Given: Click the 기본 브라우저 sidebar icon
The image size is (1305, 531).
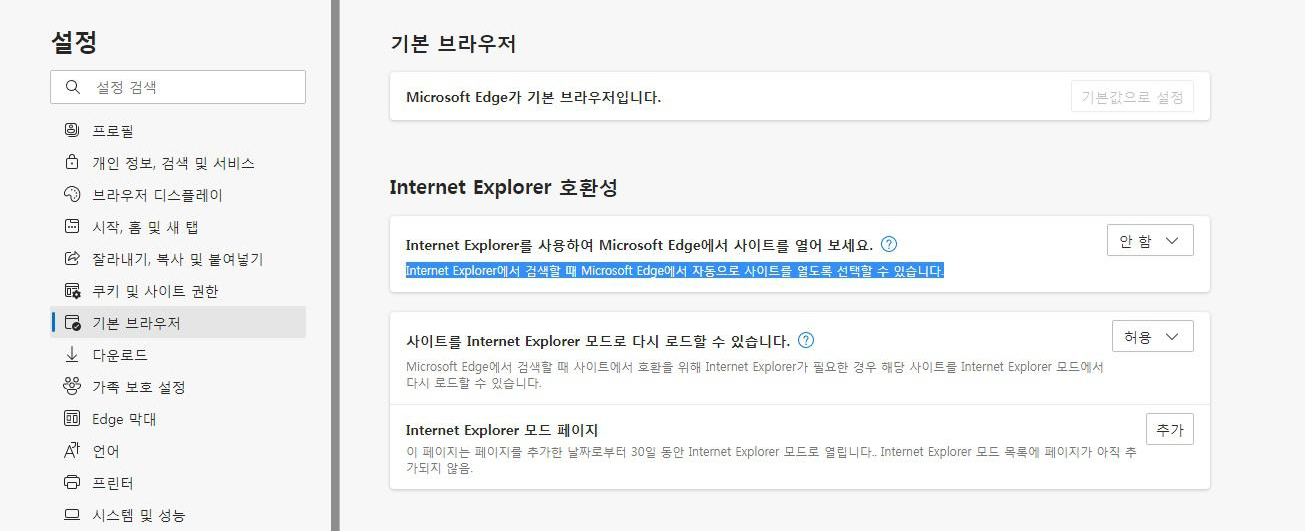Looking at the screenshot, I should coord(72,322).
